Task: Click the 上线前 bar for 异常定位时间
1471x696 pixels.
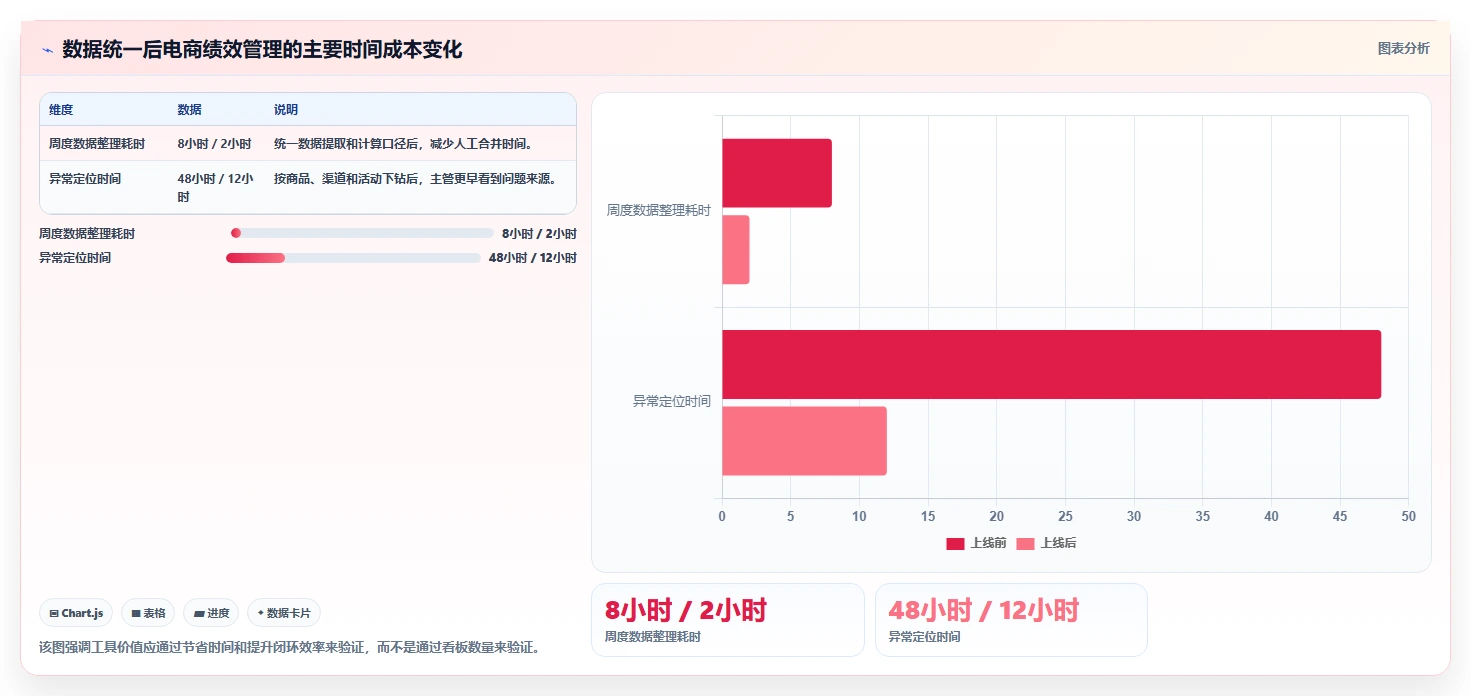Action: pyautogui.click(x=1051, y=364)
